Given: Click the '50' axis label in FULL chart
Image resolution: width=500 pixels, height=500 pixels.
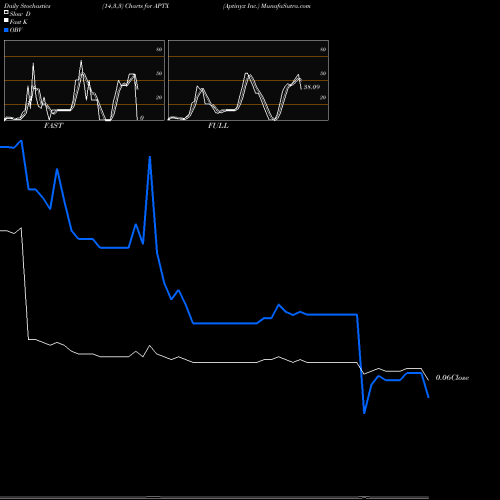Looking at the screenshot, I should pyautogui.click(x=323, y=73).
